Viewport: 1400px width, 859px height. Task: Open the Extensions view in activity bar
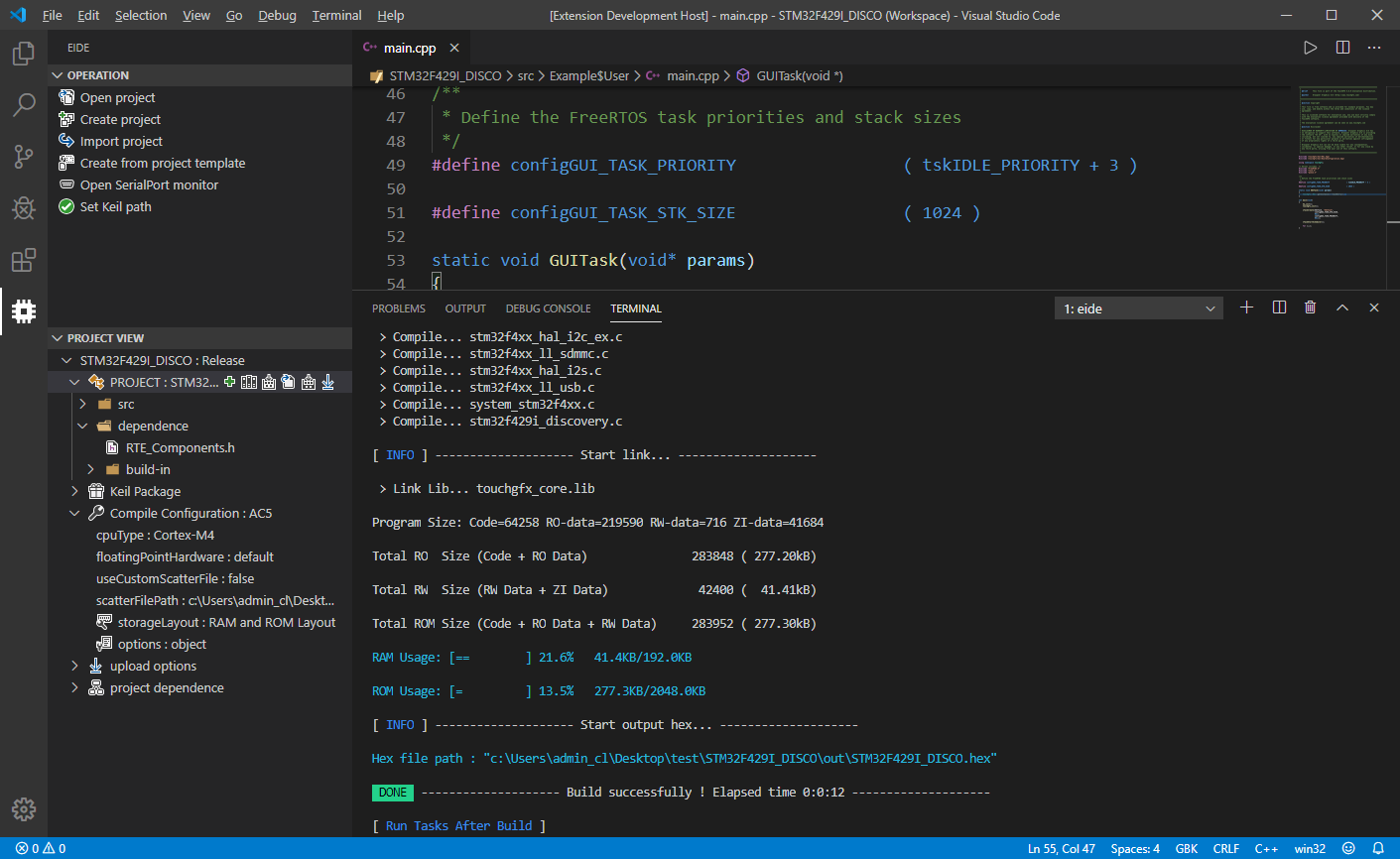24,260
